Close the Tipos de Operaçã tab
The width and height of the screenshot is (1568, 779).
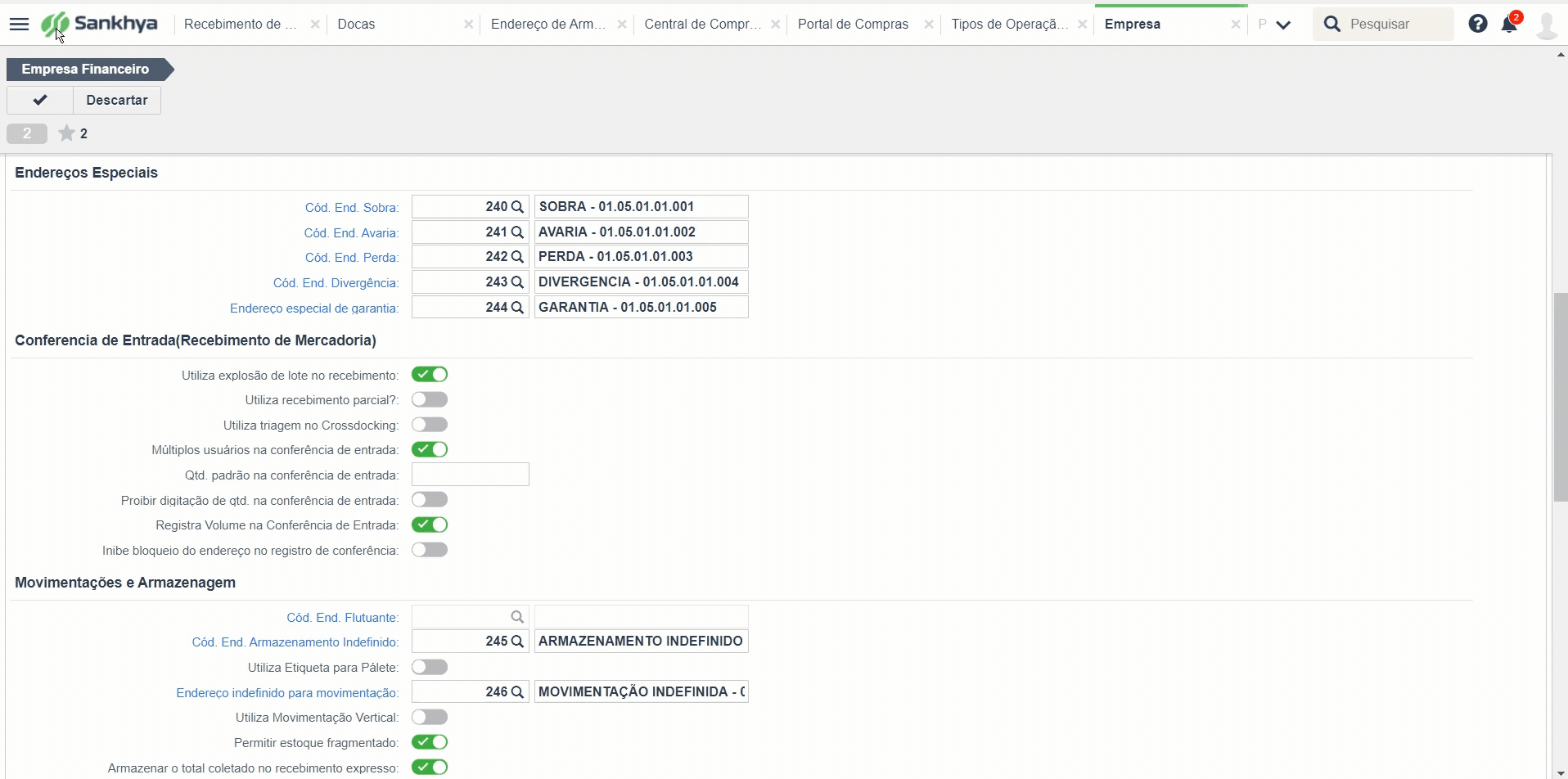[x=1082, y=25]
